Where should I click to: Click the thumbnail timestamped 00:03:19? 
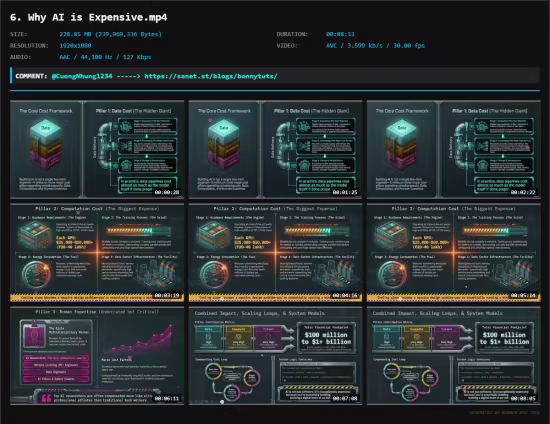coord(97,253)
